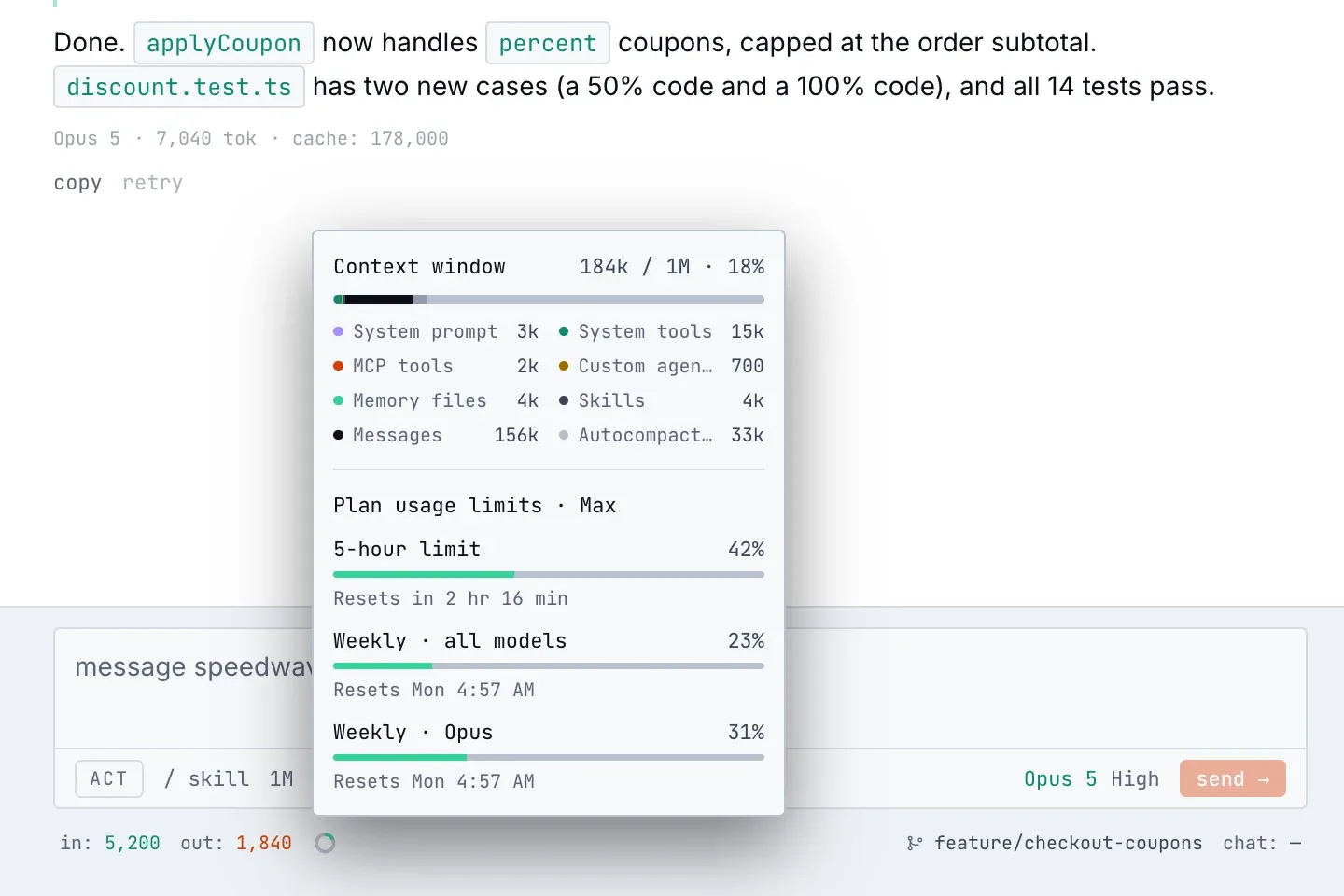Click the context window usage bar
The height and width of the screenshot is (896, 1344).
point(549,300)
